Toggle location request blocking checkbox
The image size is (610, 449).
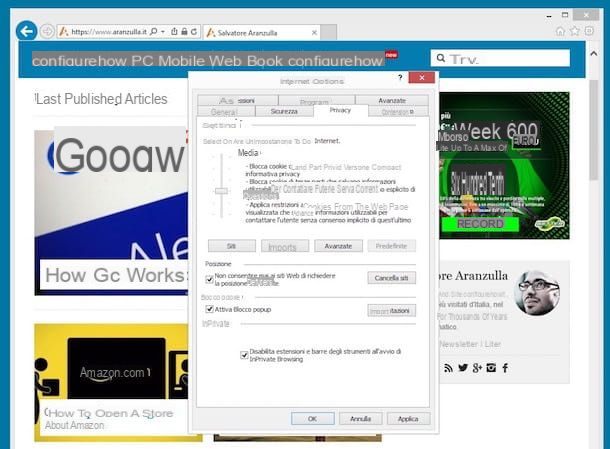pyautogui.click(x=209, y=279)
